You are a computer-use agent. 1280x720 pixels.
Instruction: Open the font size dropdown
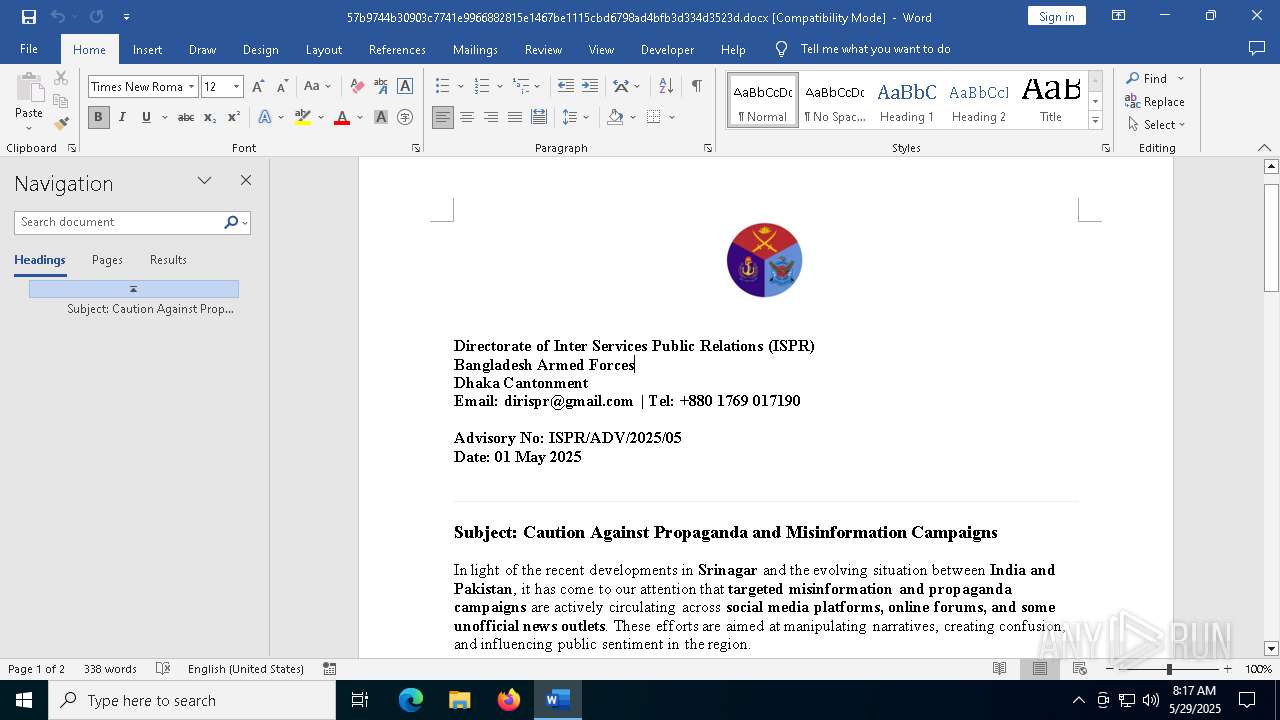(x=237, y=87)
